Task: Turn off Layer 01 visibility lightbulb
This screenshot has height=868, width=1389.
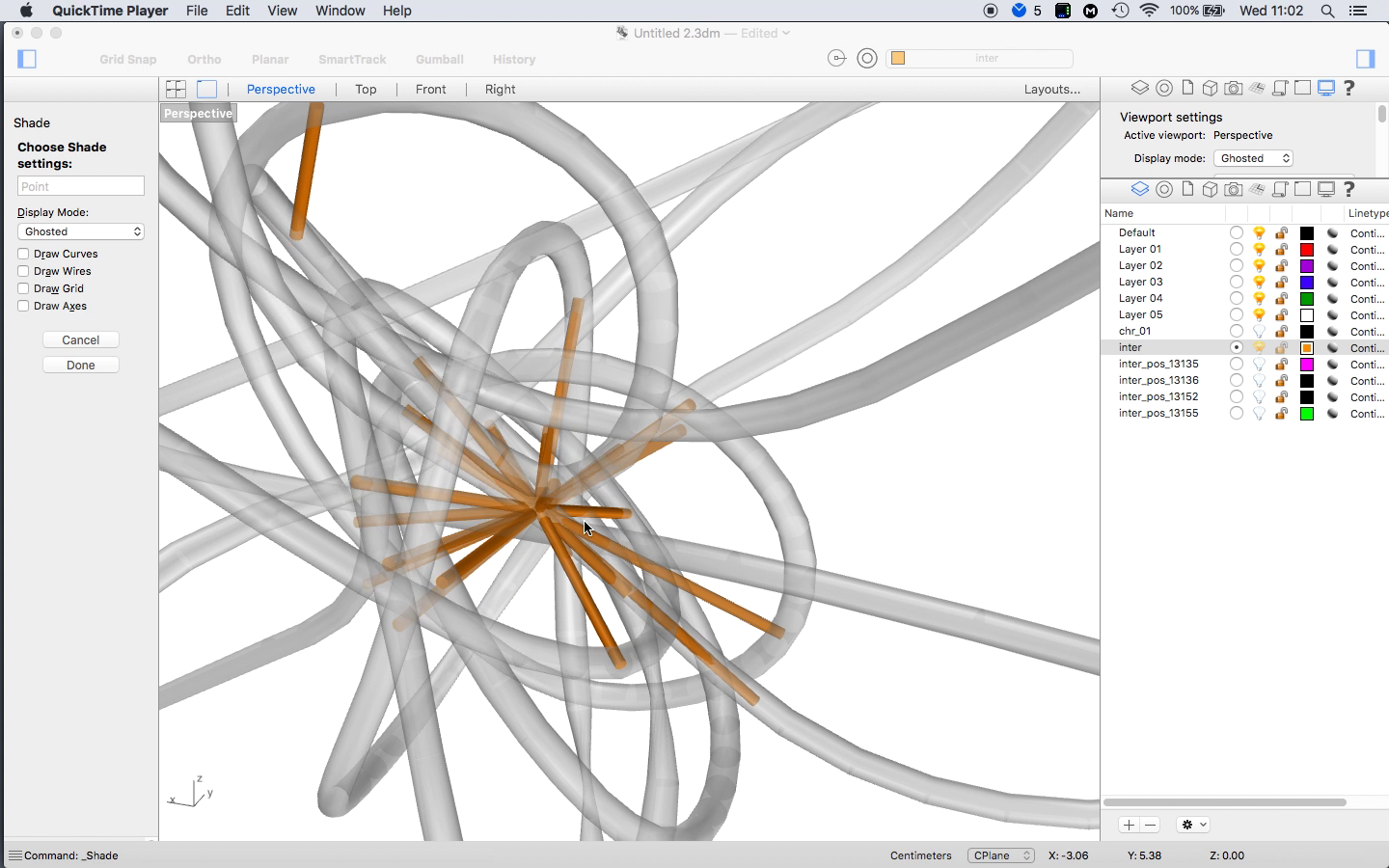Action: coord(1259,249)
